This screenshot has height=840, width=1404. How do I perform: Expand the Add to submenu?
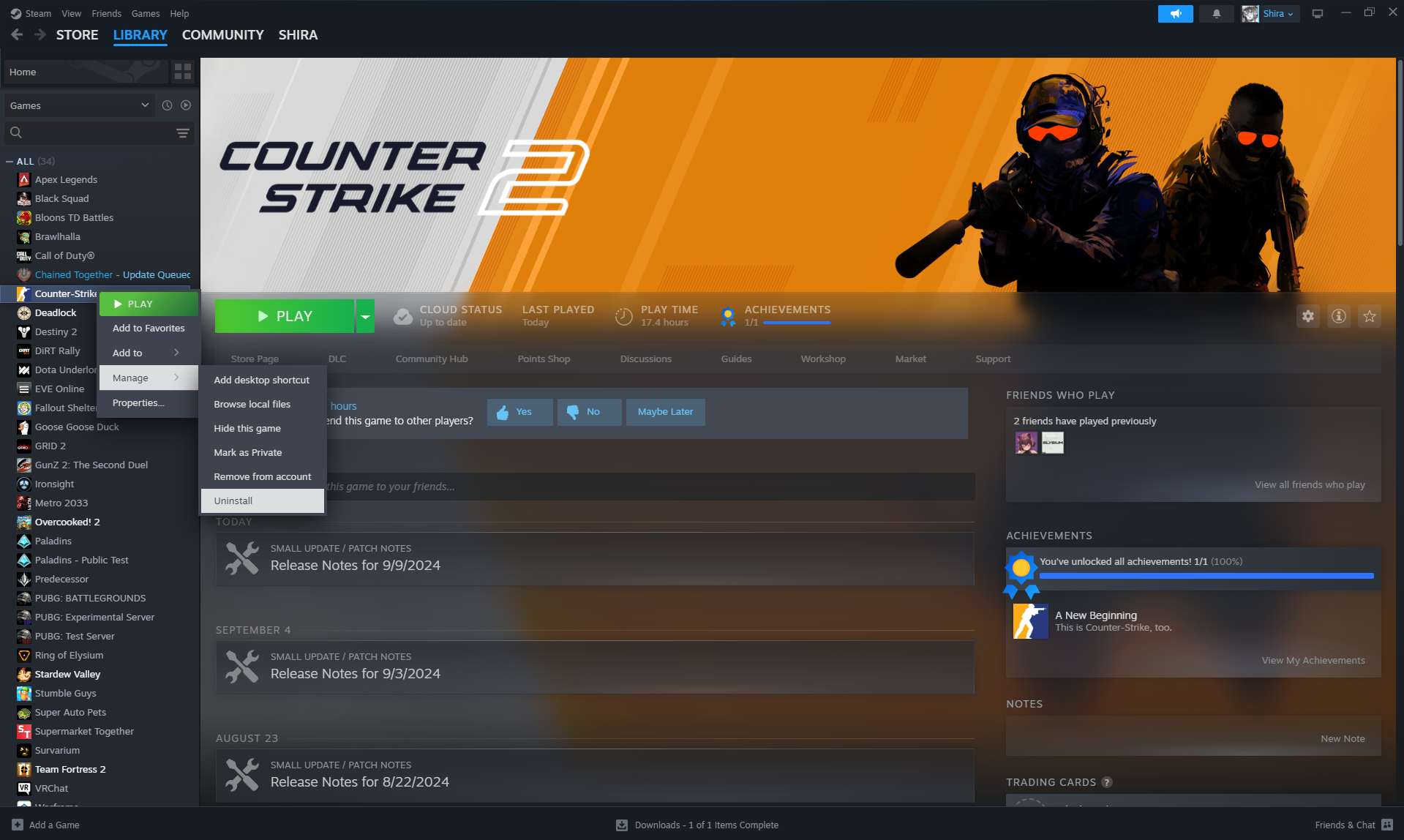149,353
